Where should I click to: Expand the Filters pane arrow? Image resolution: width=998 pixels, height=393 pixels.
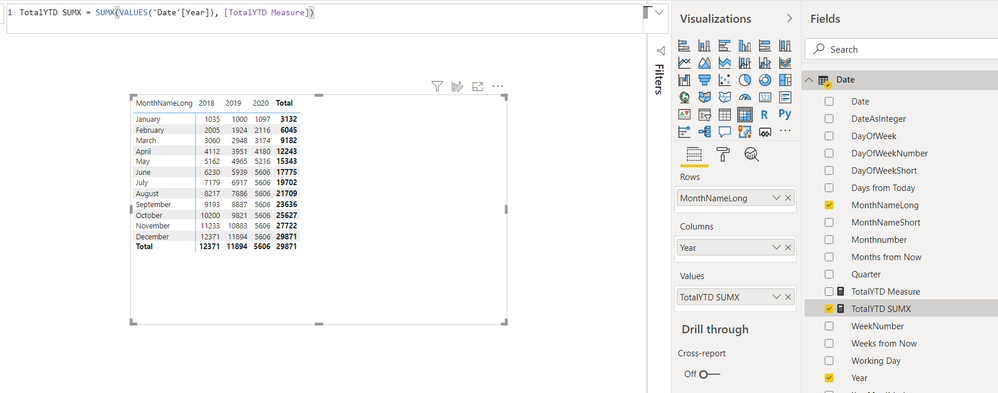click(x=660, y=50)
